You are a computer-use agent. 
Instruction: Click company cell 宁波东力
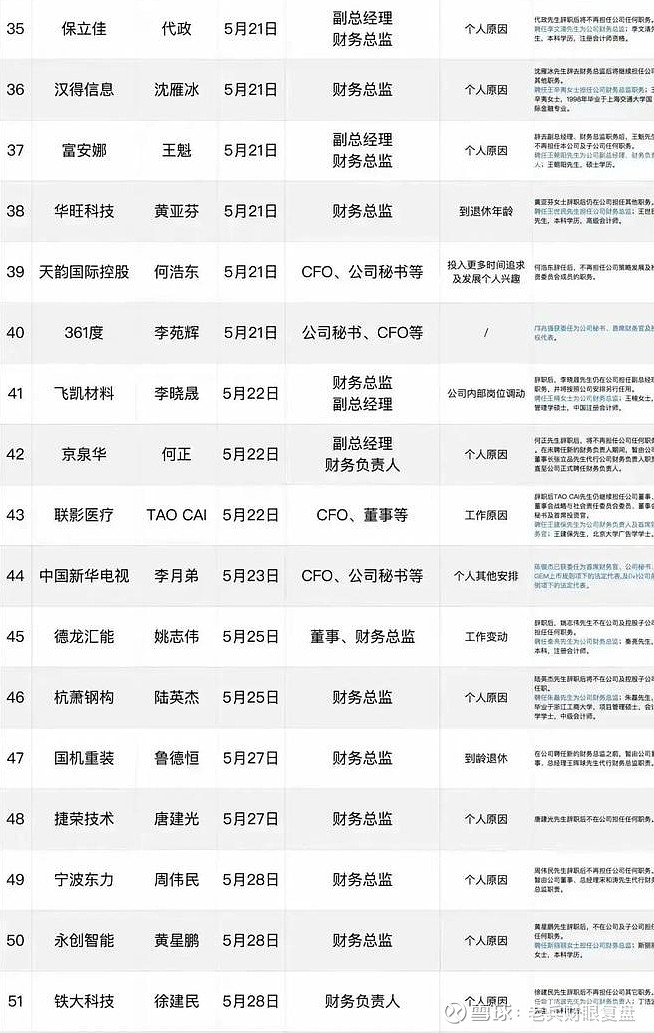[84, 879]
